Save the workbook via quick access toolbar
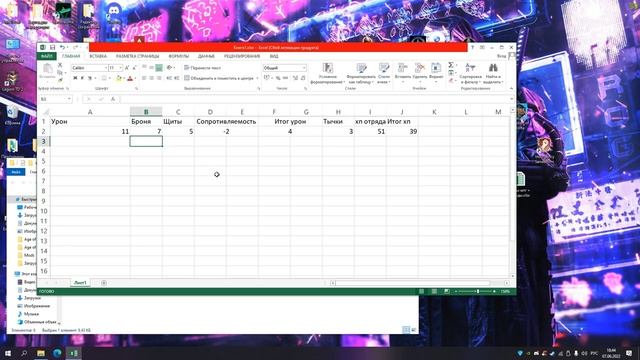 pyautogui.click(x=52, y=47)
